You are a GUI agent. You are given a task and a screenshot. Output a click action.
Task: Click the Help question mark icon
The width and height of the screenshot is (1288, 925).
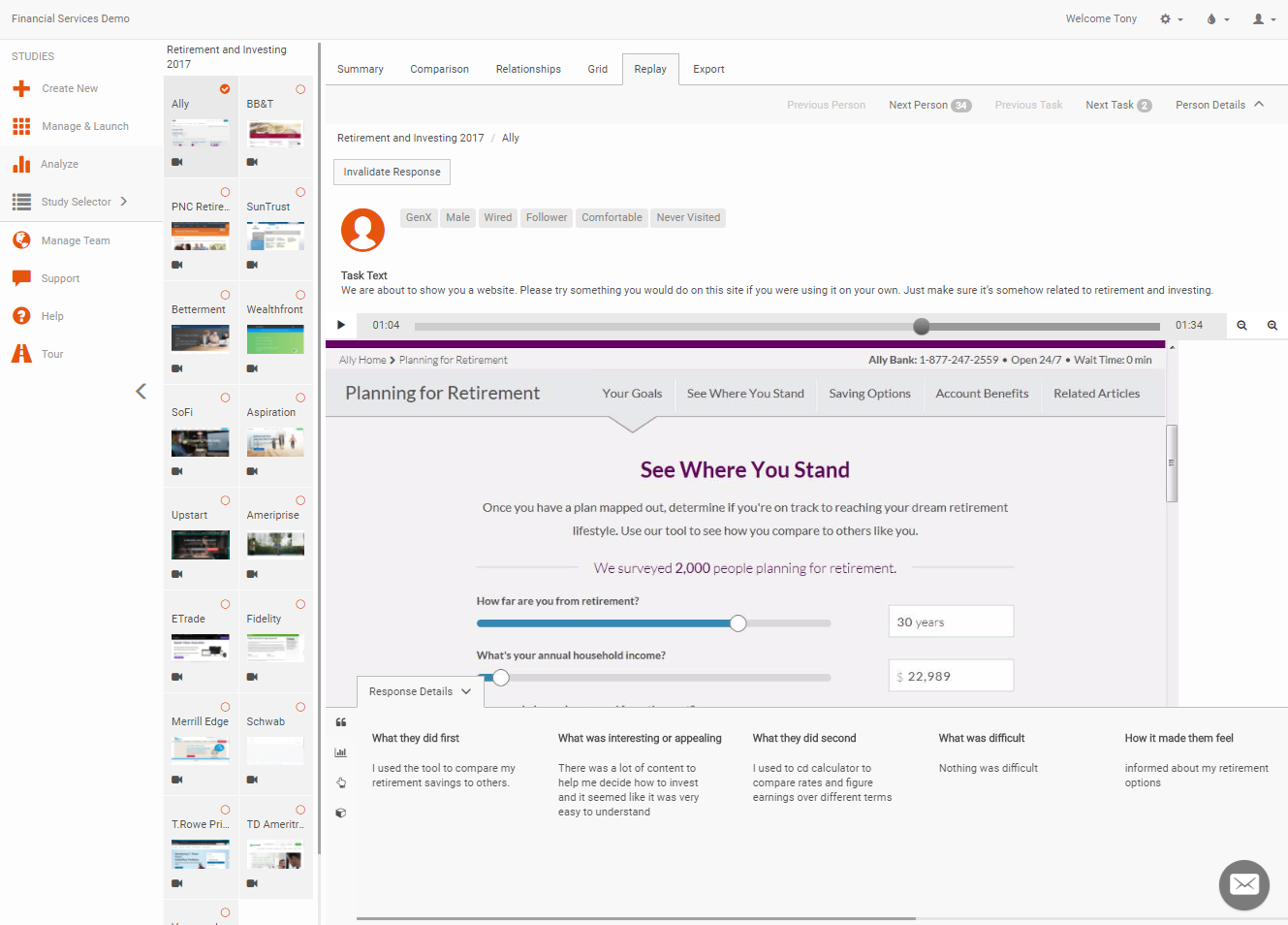[21, 316]
